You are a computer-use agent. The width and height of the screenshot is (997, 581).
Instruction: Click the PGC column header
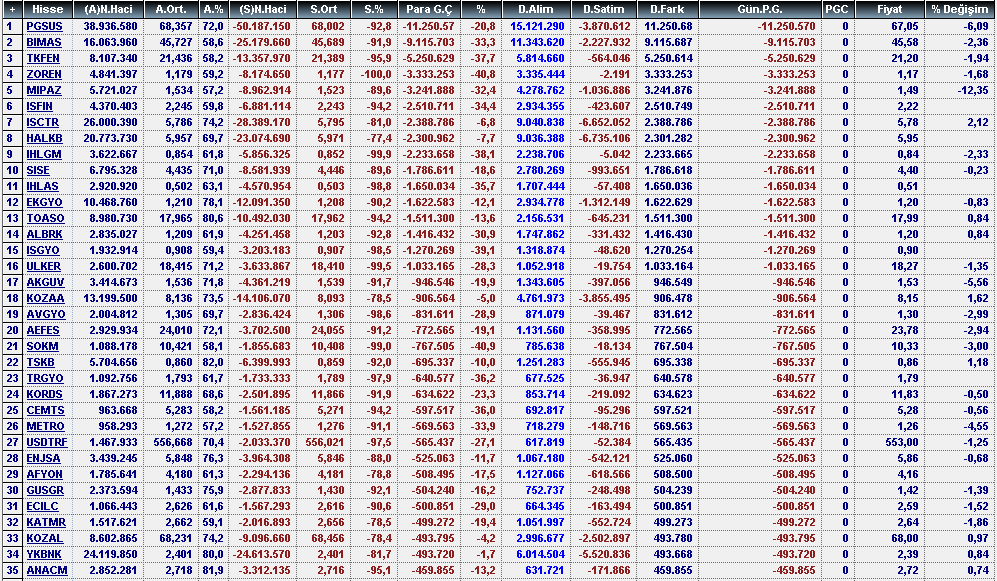[x=836, y=8]
